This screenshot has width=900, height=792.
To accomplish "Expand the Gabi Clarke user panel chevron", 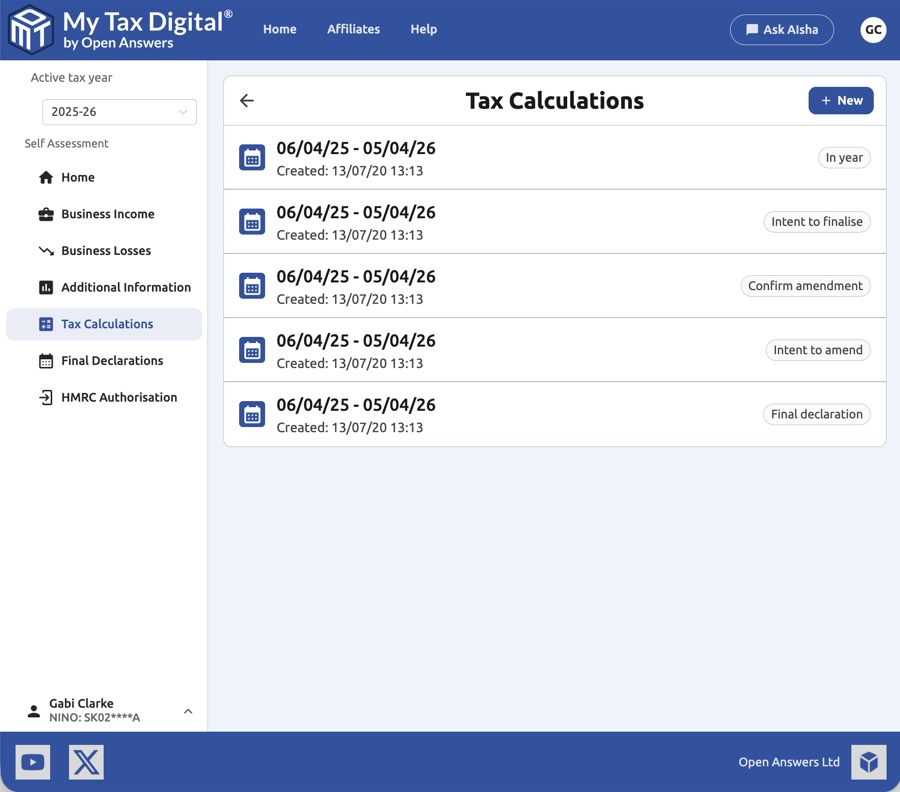I will [x=188, y=711].
